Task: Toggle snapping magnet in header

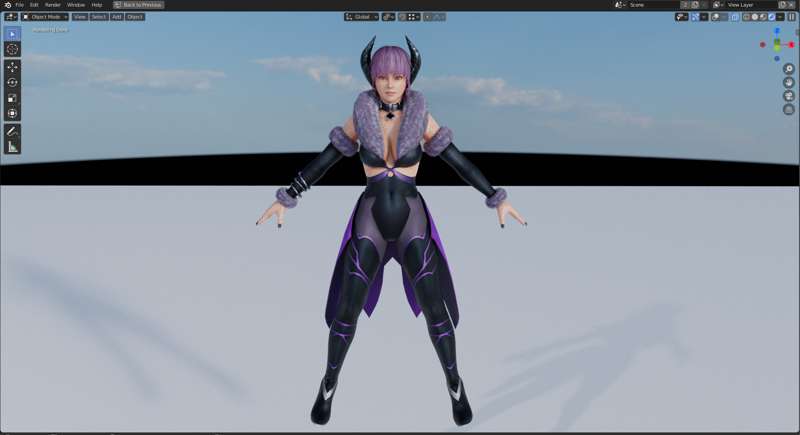Action: pos(402,17)
